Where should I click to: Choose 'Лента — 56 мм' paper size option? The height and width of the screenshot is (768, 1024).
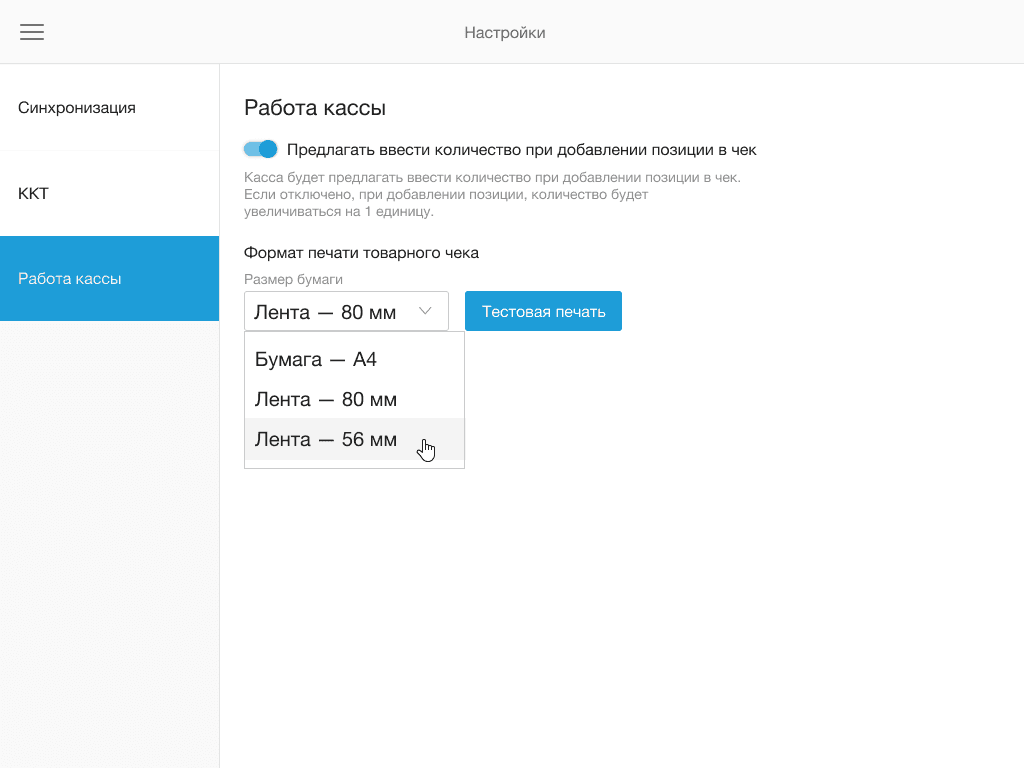point(326,439)
